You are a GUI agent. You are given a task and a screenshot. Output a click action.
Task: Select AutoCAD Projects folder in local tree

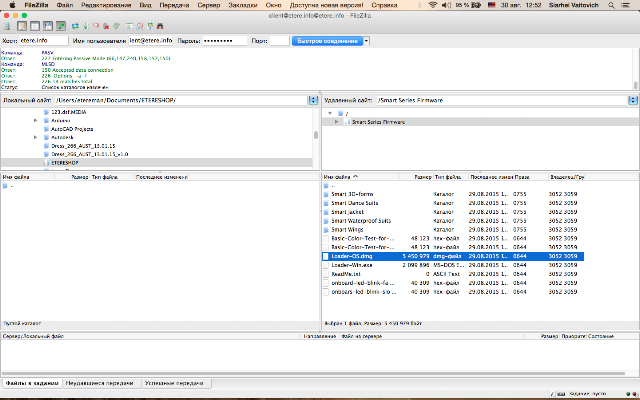(x=72, y=129)
